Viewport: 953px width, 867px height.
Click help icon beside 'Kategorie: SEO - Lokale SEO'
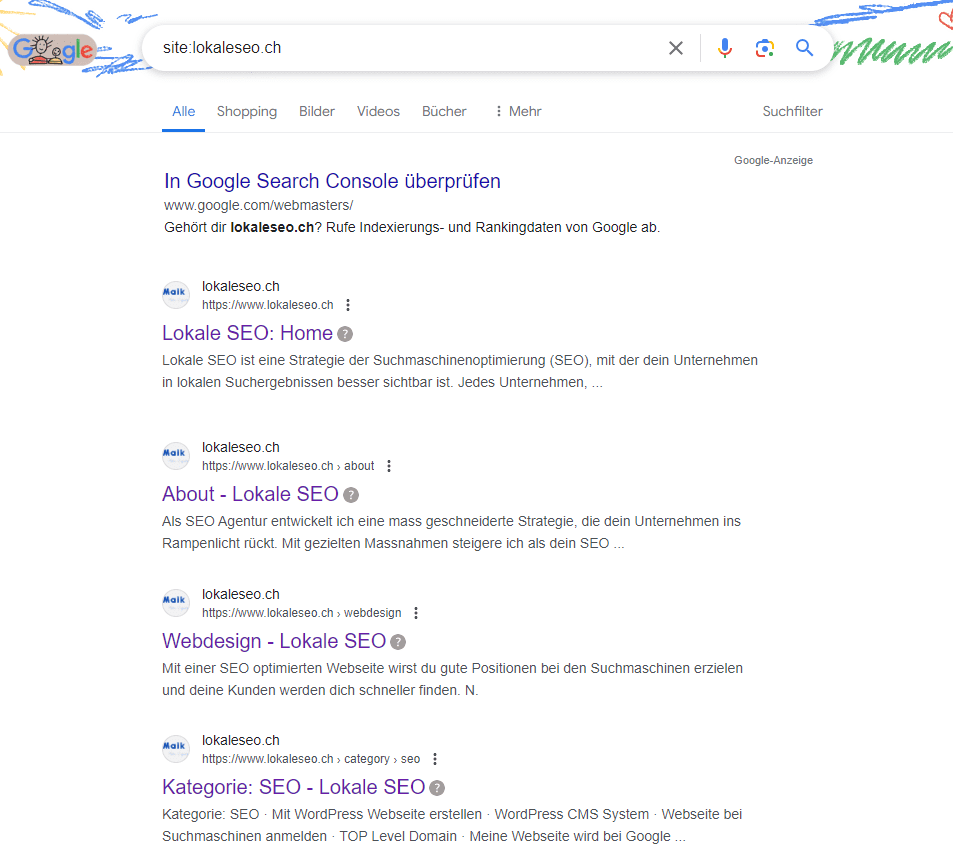tap(437, 788)
